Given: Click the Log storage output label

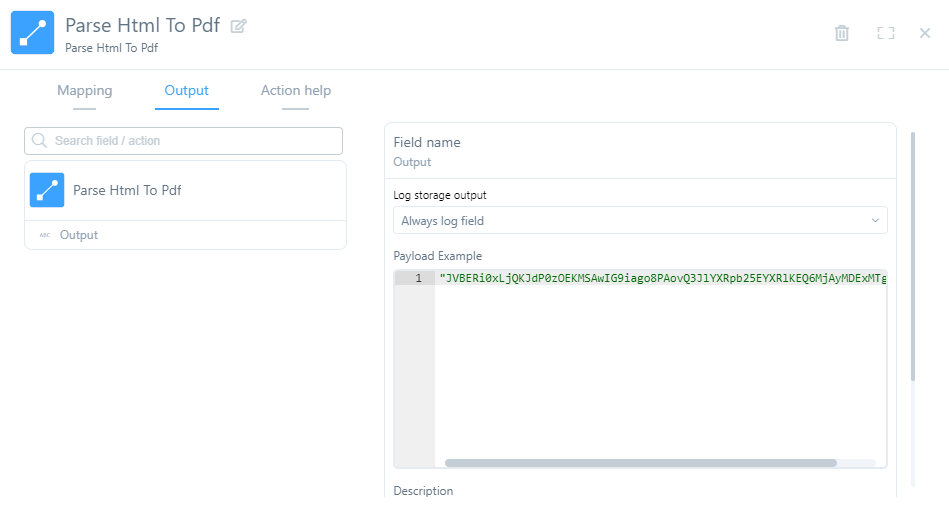Looking at the screenshot, I should click(440, 195).
